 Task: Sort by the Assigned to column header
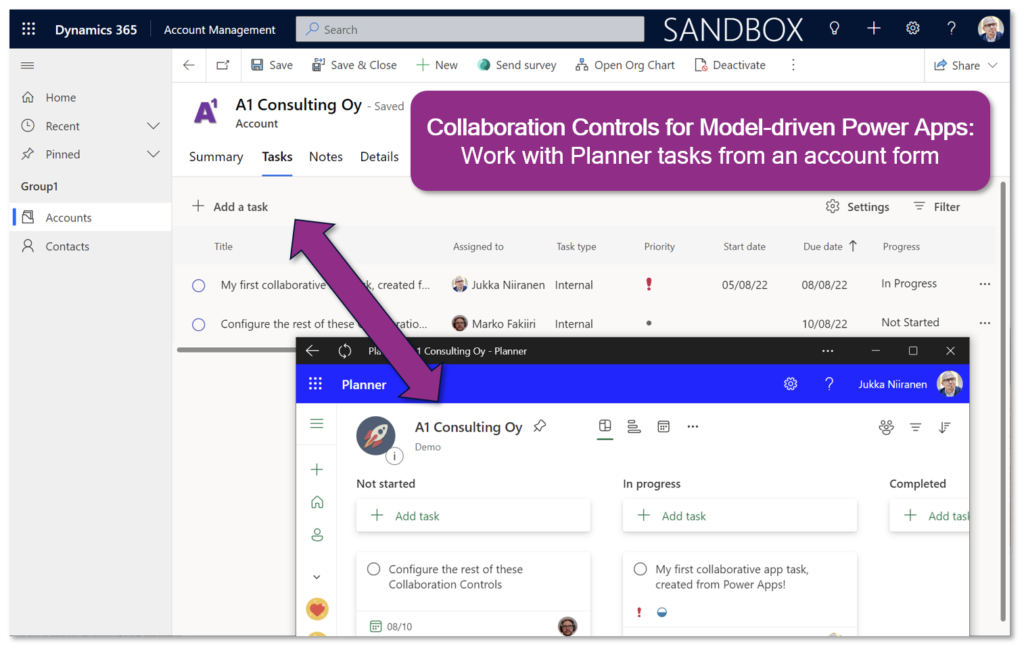coord(478,247)
